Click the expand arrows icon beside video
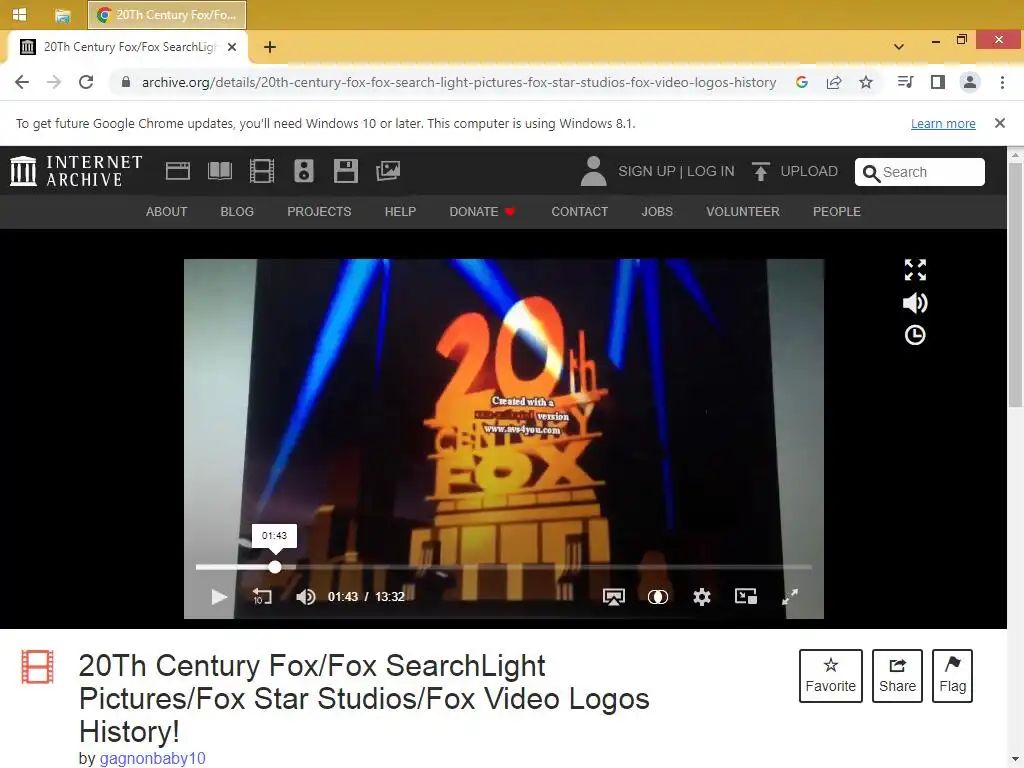 [x=915, y=270]
